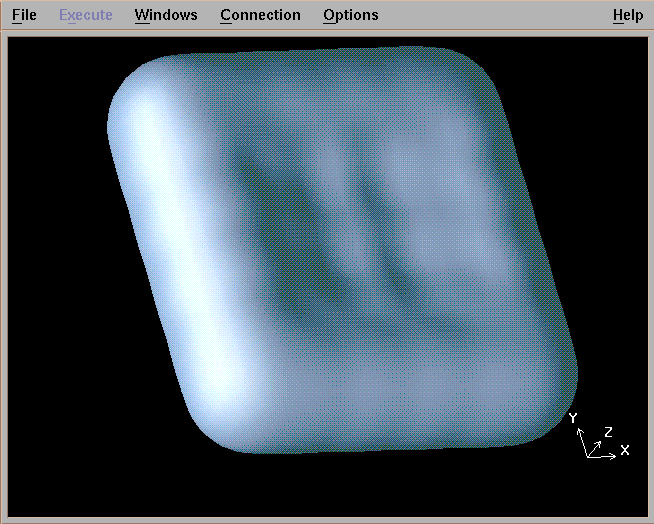Click the X axis label on the triad
This screenshot has height=524, width=654.
625,451
